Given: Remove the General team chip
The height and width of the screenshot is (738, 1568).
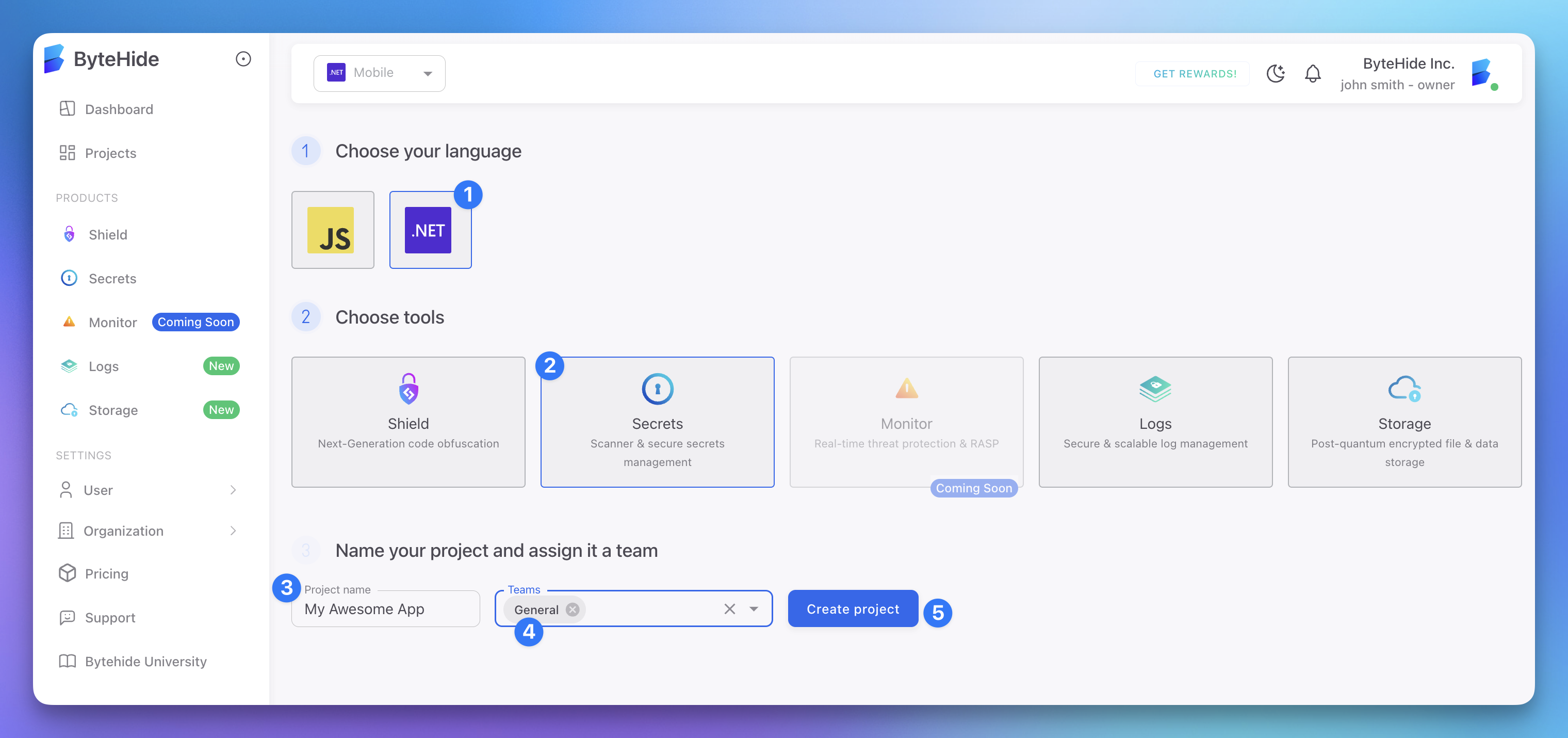Looking at the screenshot, I should pyautogui.click(x=572, y=609).
